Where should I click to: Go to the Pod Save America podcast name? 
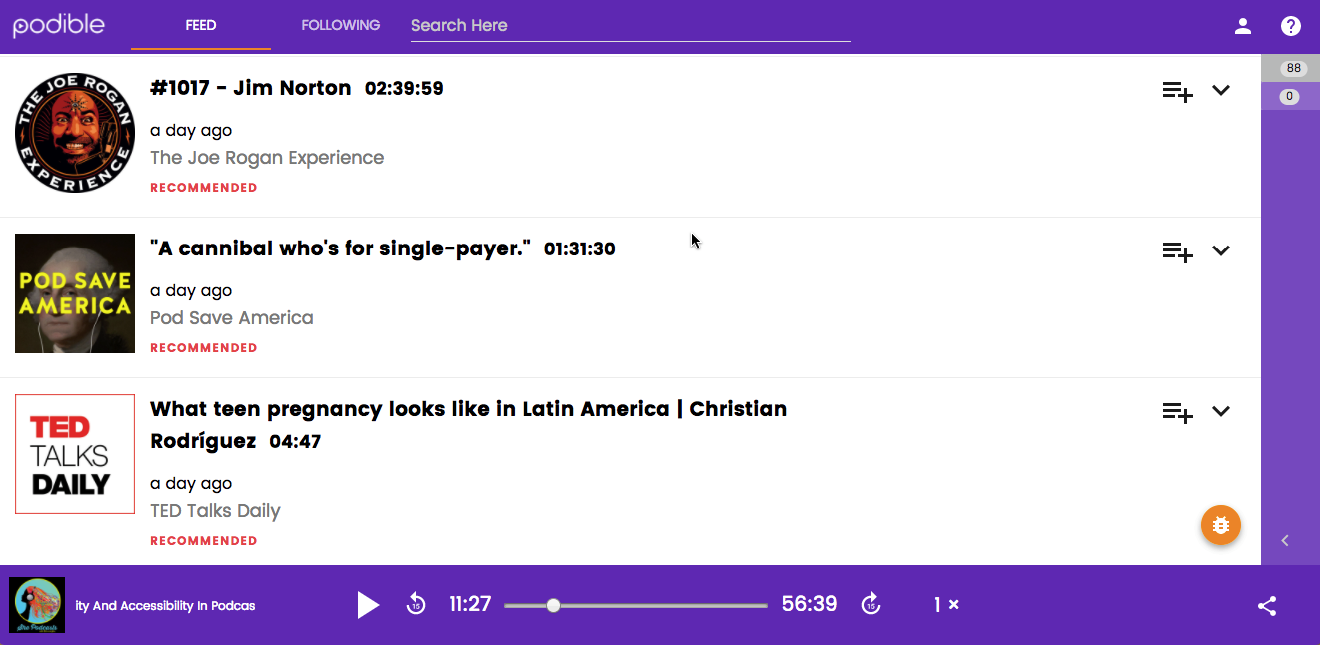(232, 318)
